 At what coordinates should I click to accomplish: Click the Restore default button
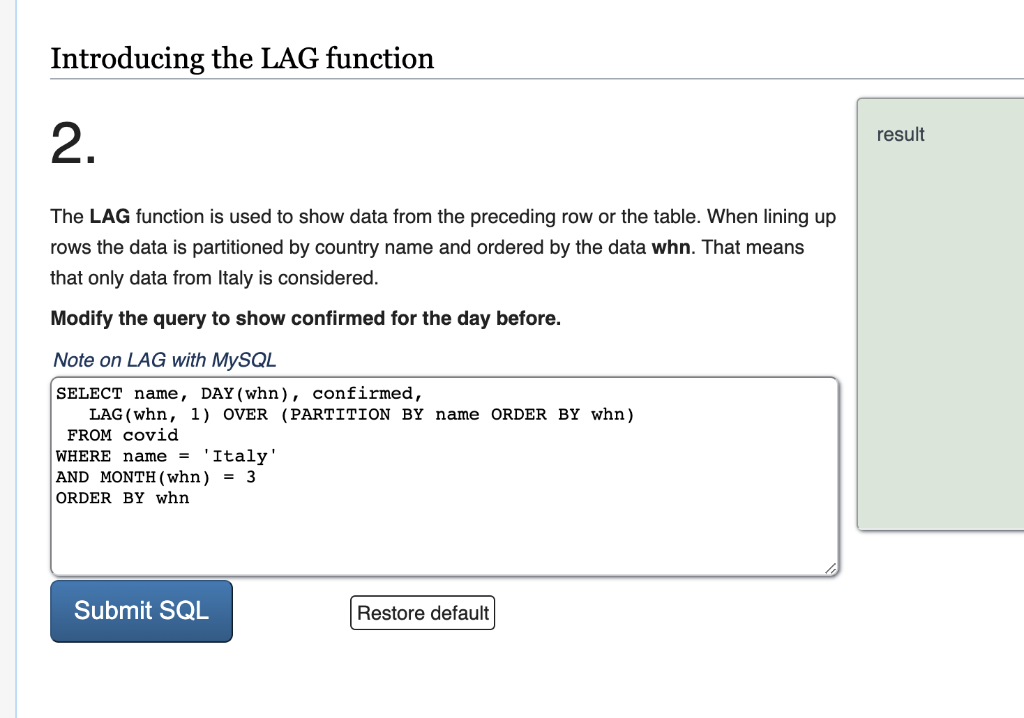click(x=422, y=612)
